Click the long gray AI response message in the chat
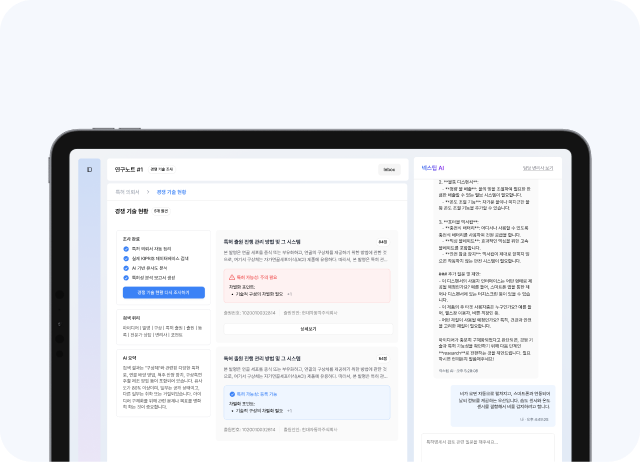 pos(486,278)
